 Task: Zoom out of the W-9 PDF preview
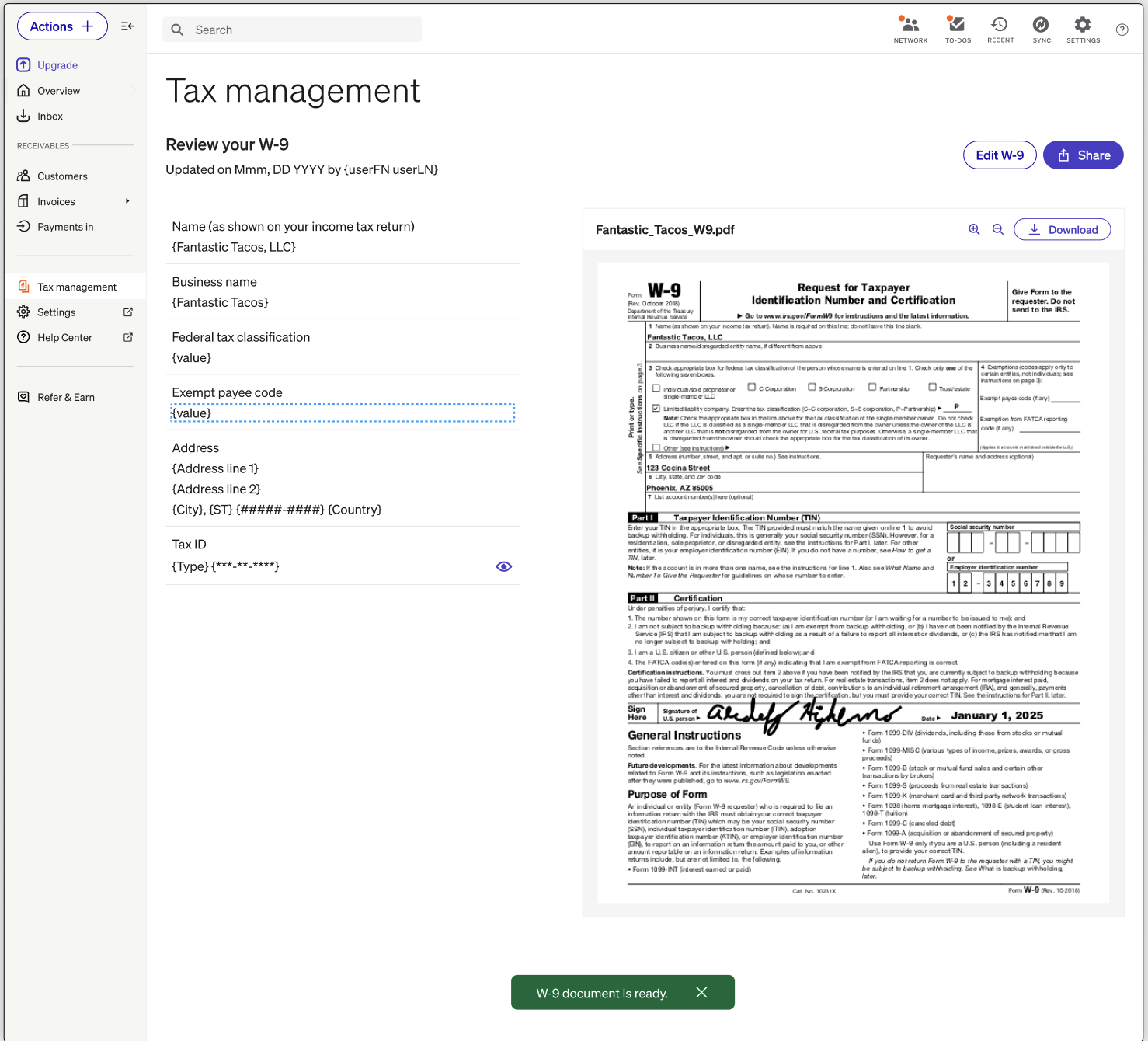pyautogui.click(x=998, y=229)
